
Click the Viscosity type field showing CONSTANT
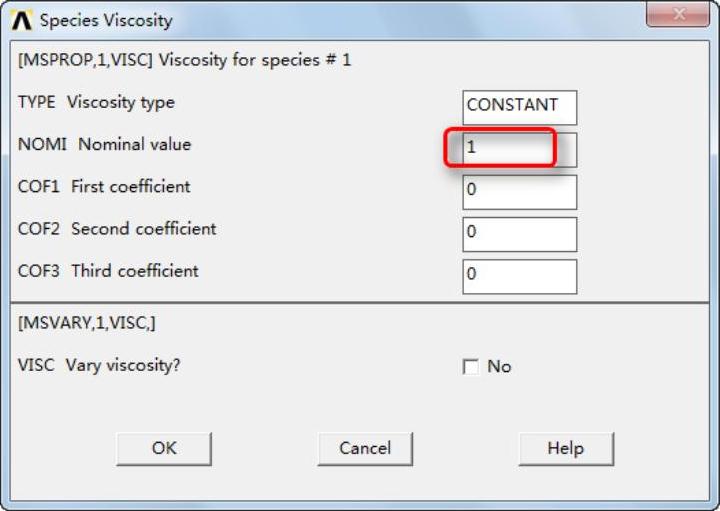(x=519, y=105)
